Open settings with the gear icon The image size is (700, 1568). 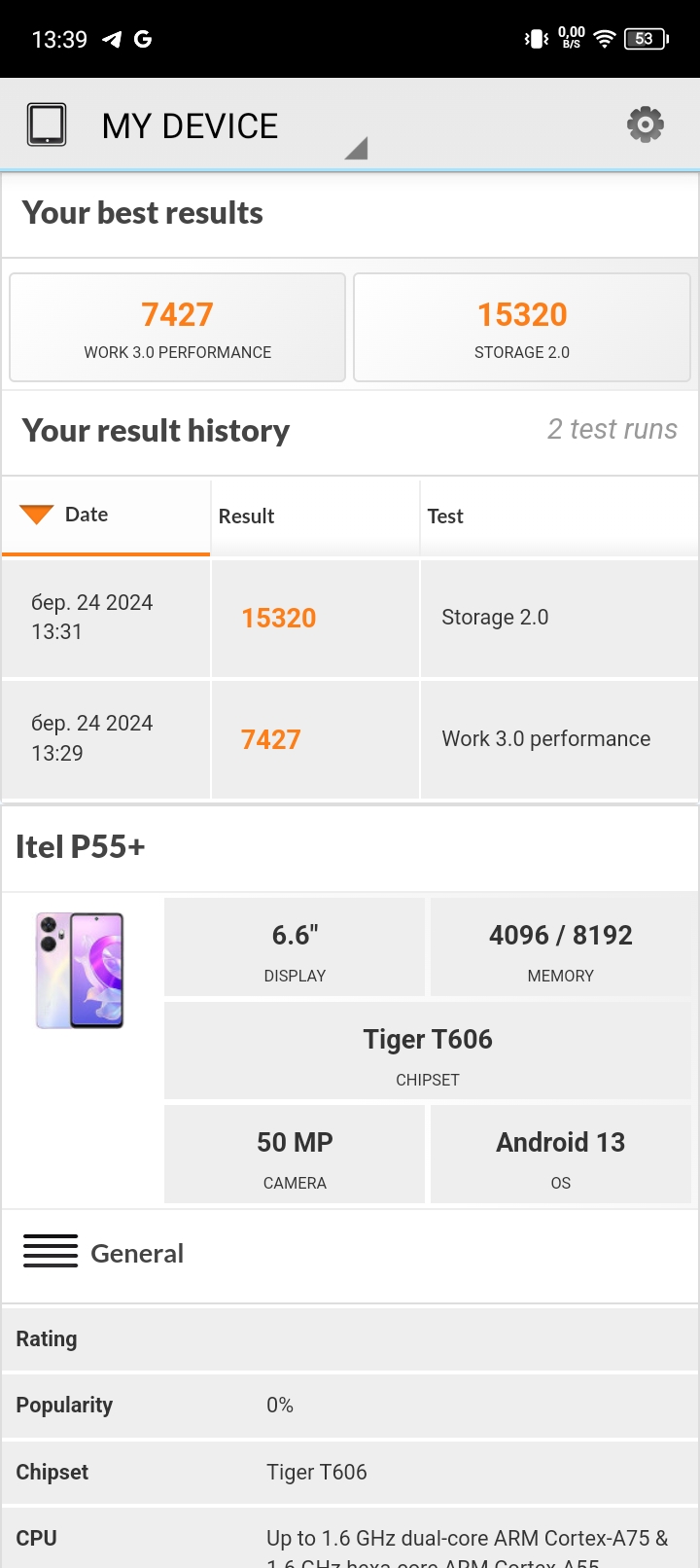pos(645,125)
